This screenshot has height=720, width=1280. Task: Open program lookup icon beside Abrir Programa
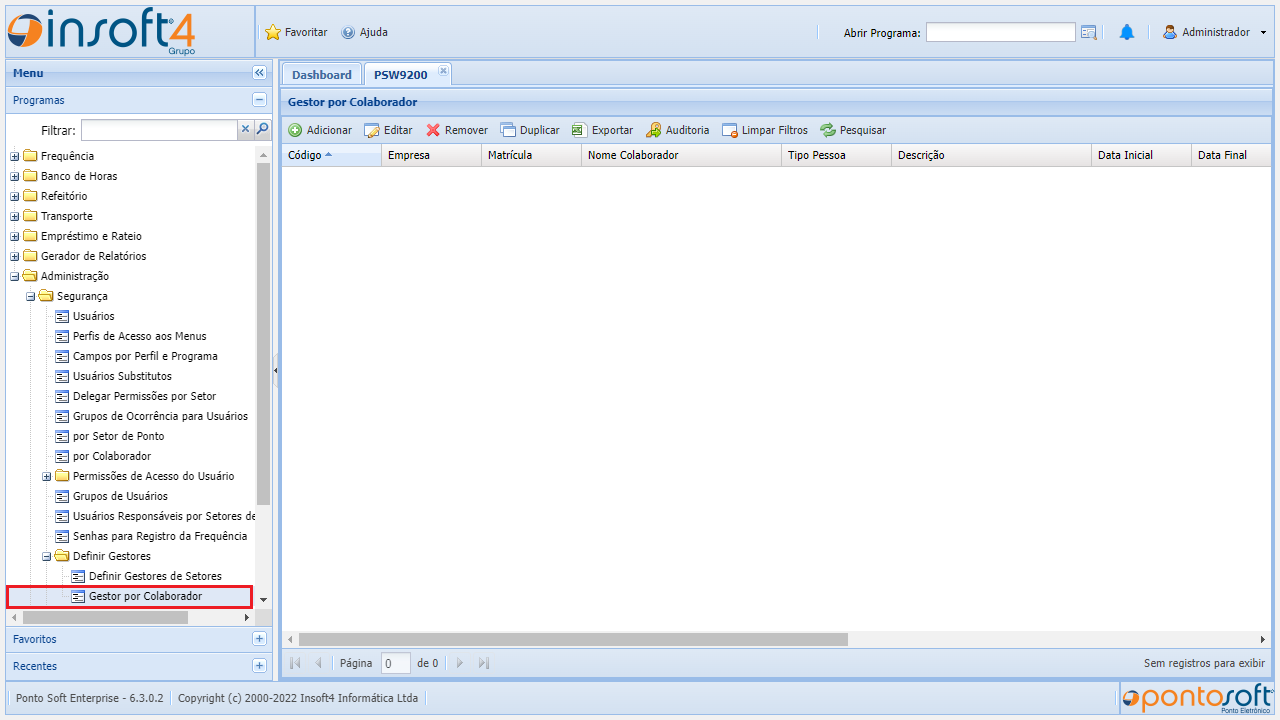click(x=1089, y=32)
